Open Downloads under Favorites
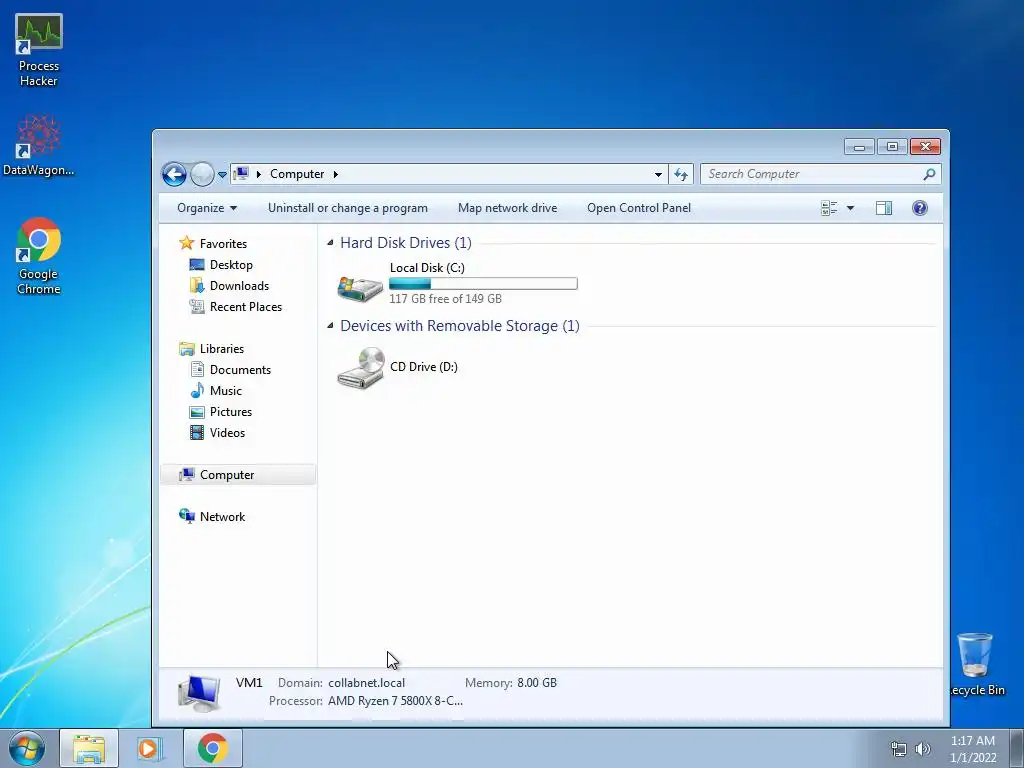Screen dimensions: 1024x768 (x=239, y=285)
